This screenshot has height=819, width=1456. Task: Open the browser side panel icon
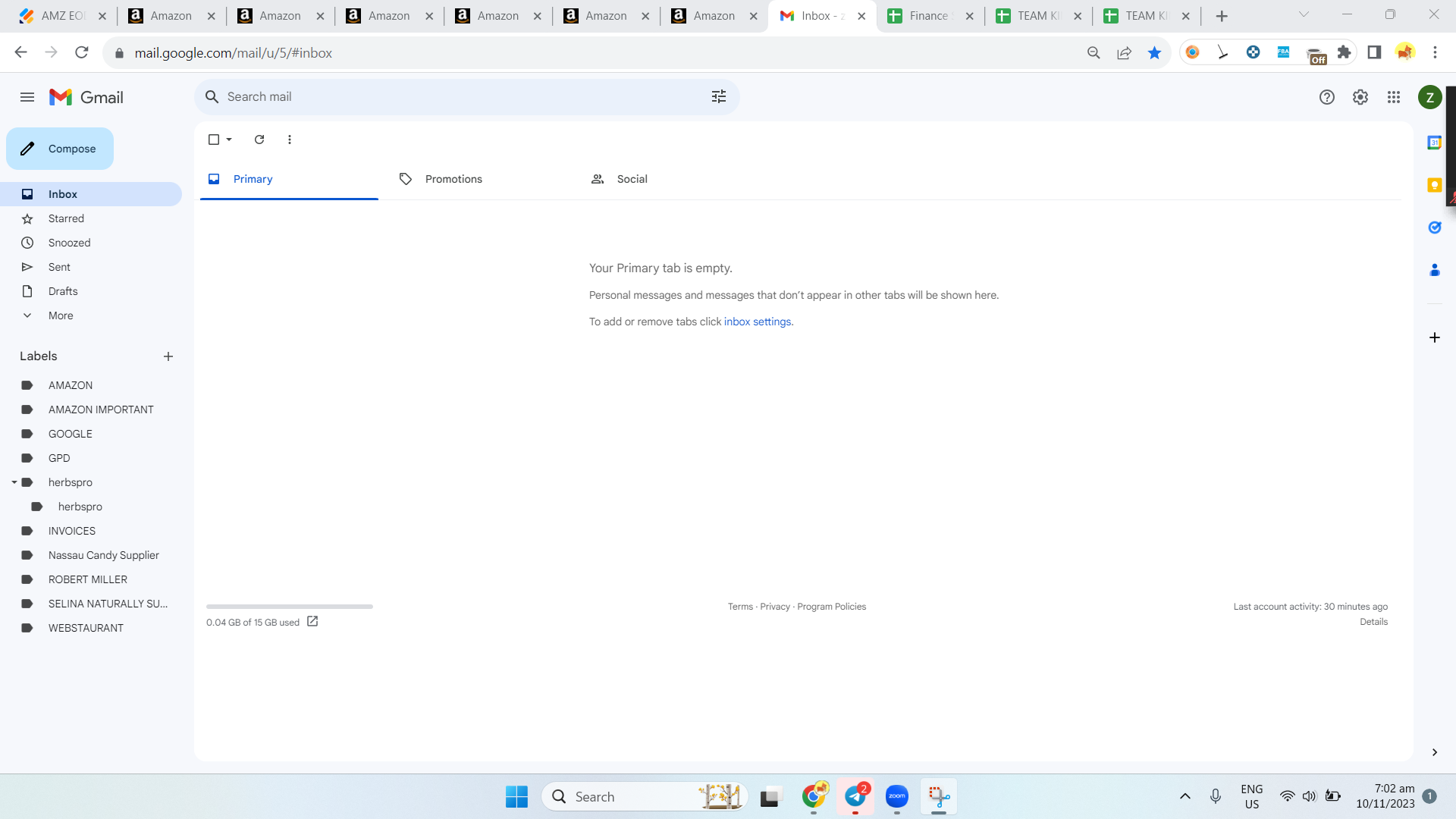tap(1374, 52)
